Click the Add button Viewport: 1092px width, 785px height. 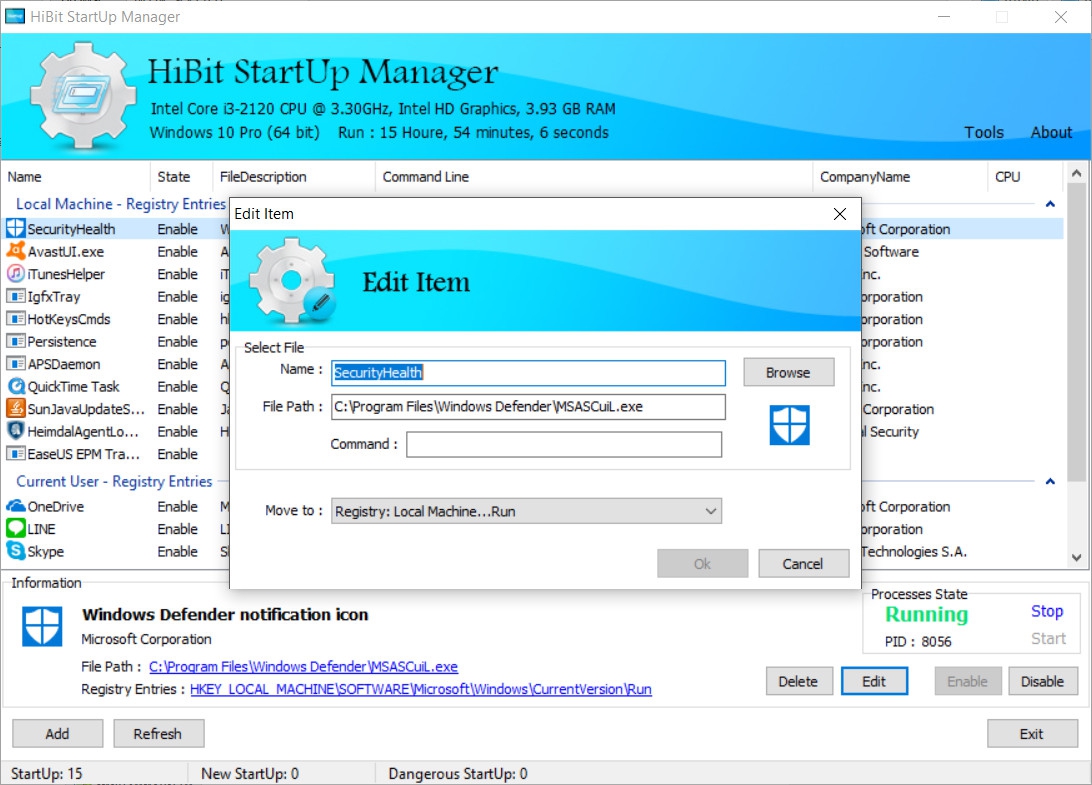tap(57, 733)
